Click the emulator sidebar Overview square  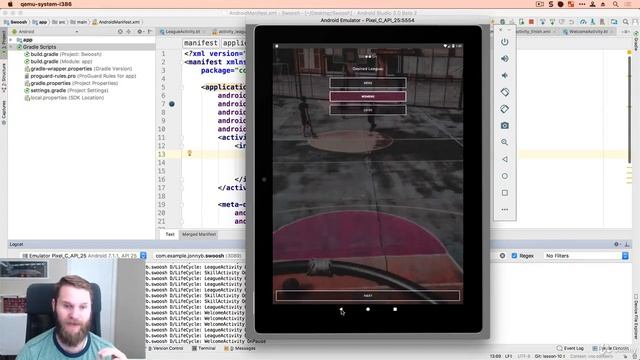coord(505,193)
